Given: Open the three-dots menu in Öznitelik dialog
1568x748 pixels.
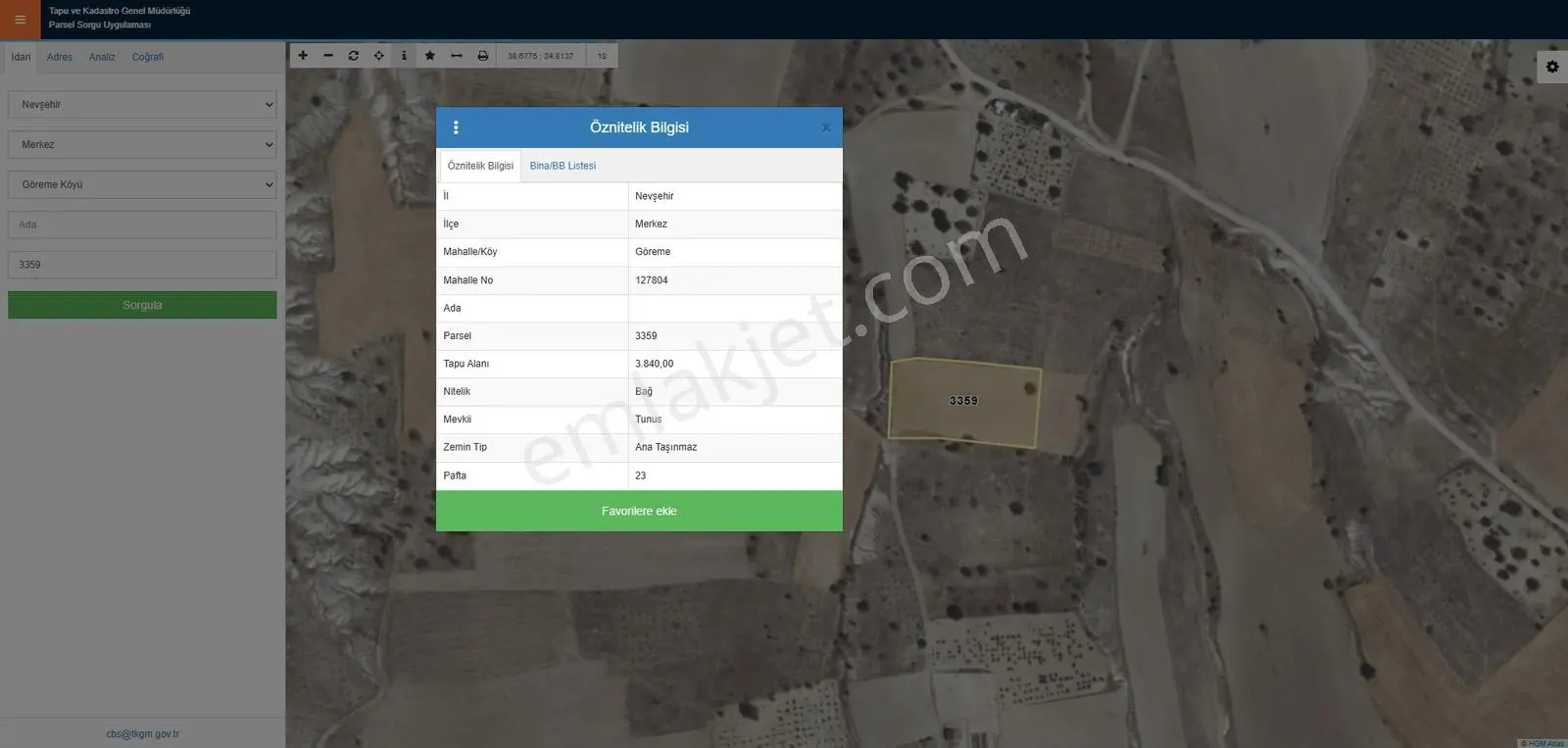Looking at the screenshot, I should click(456, 127).
